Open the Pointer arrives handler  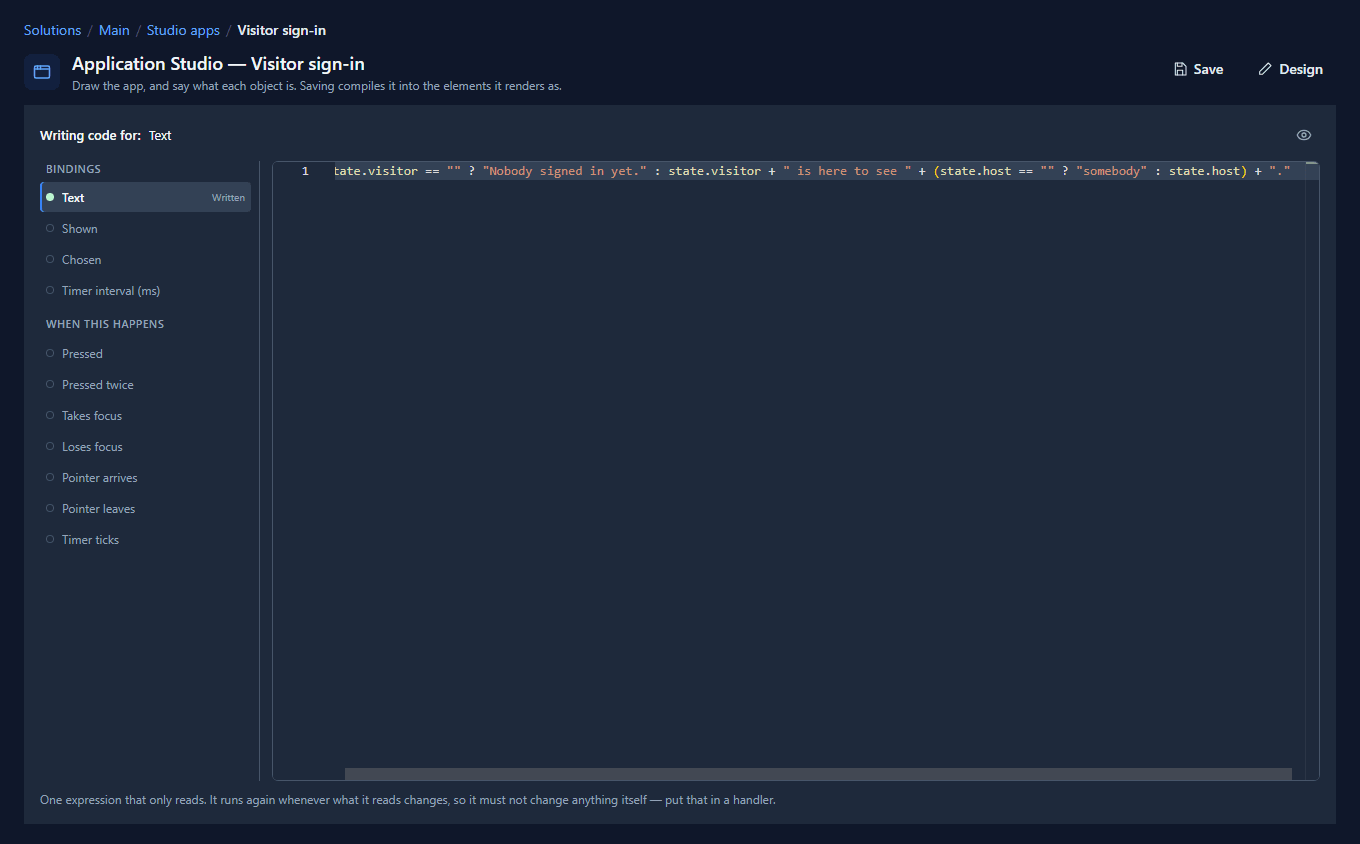pyautogui.click(x=145, y=477)
